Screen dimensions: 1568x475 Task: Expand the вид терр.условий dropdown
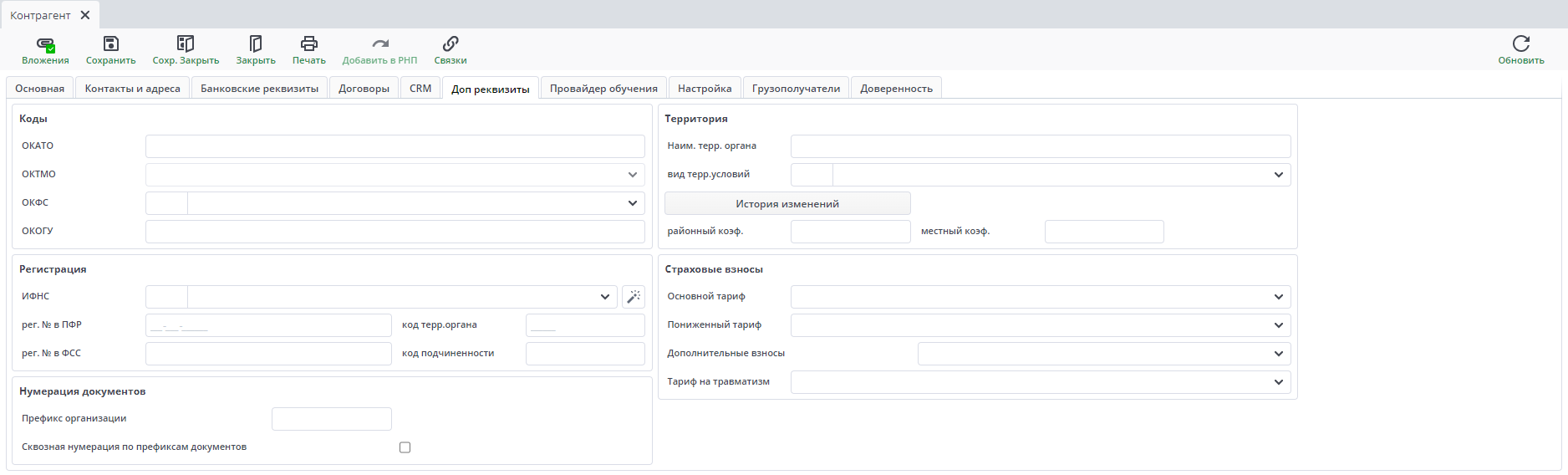1279,175
